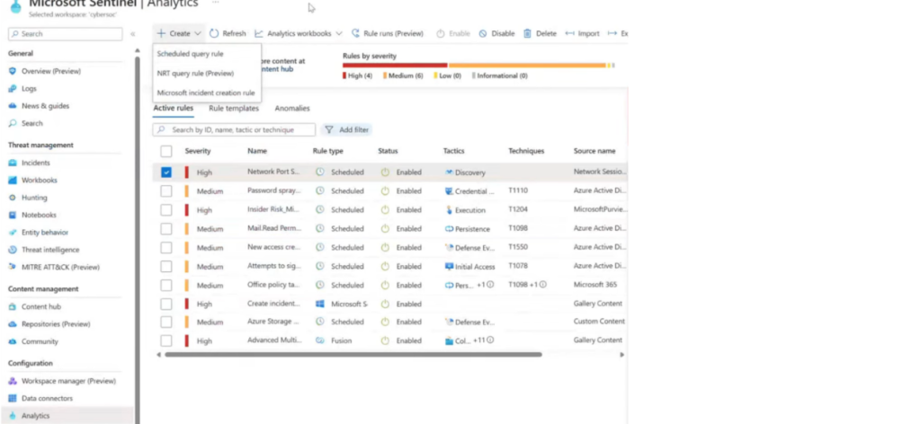Viewport: 921px width, 424px height.
Task: Check the Password spray... rule checkbox
Action: tap(166, 191)
